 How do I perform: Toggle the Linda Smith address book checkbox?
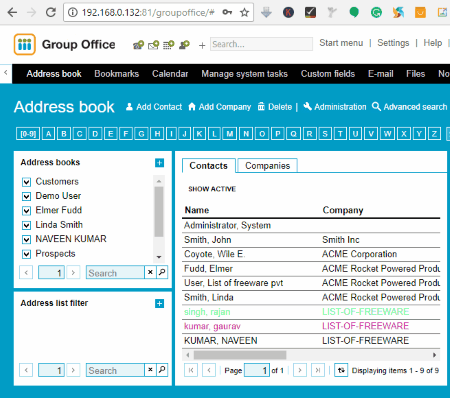pyautogui.click(x=26, y=225)
